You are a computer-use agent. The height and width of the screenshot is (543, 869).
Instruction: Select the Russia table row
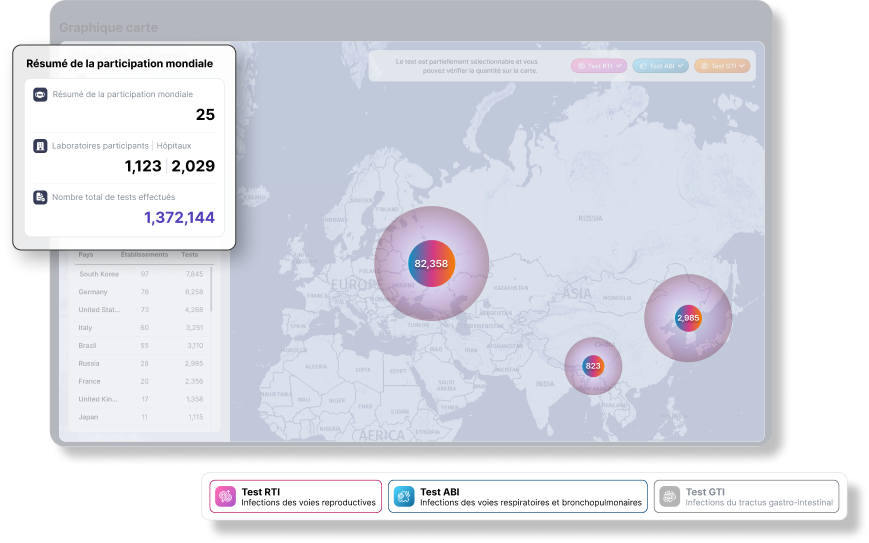[141, 363]
